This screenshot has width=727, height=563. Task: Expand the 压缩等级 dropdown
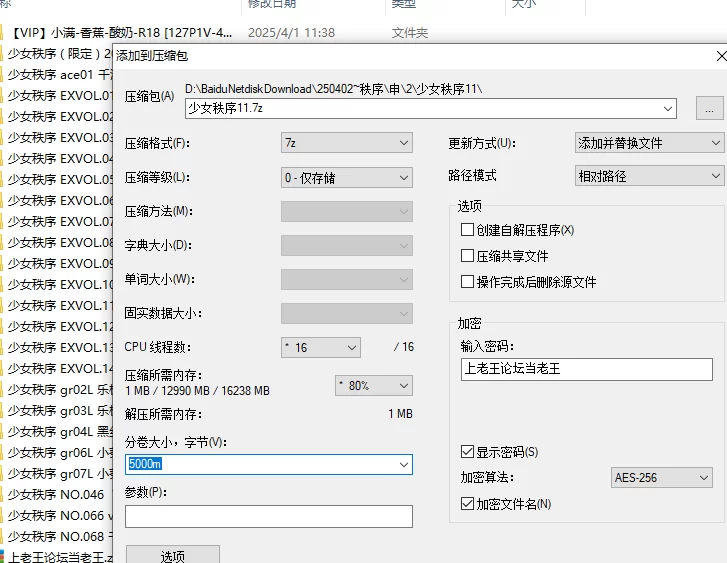click(346, 178)
